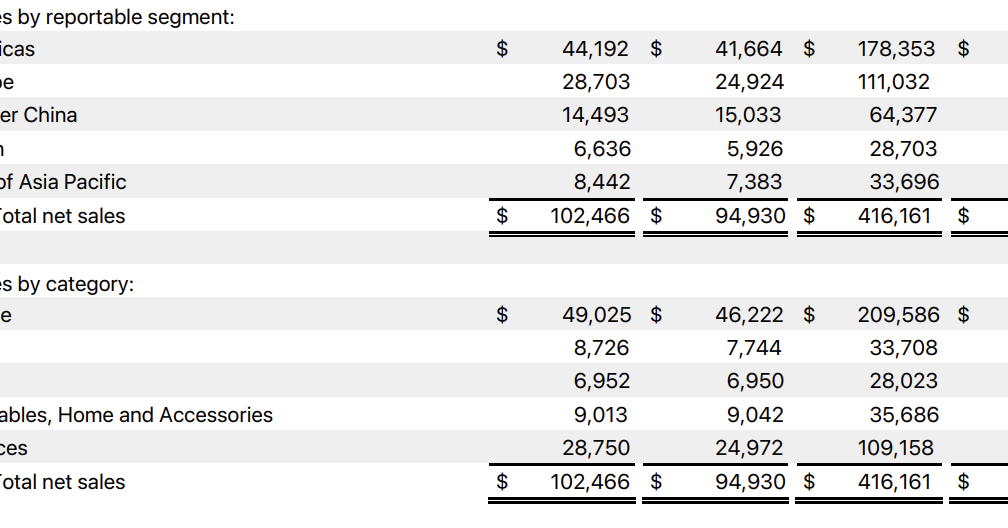This screenshot has width=1008, height=528.
Task: Select the 111,032 cell
Action: click(x=894, y=82)
